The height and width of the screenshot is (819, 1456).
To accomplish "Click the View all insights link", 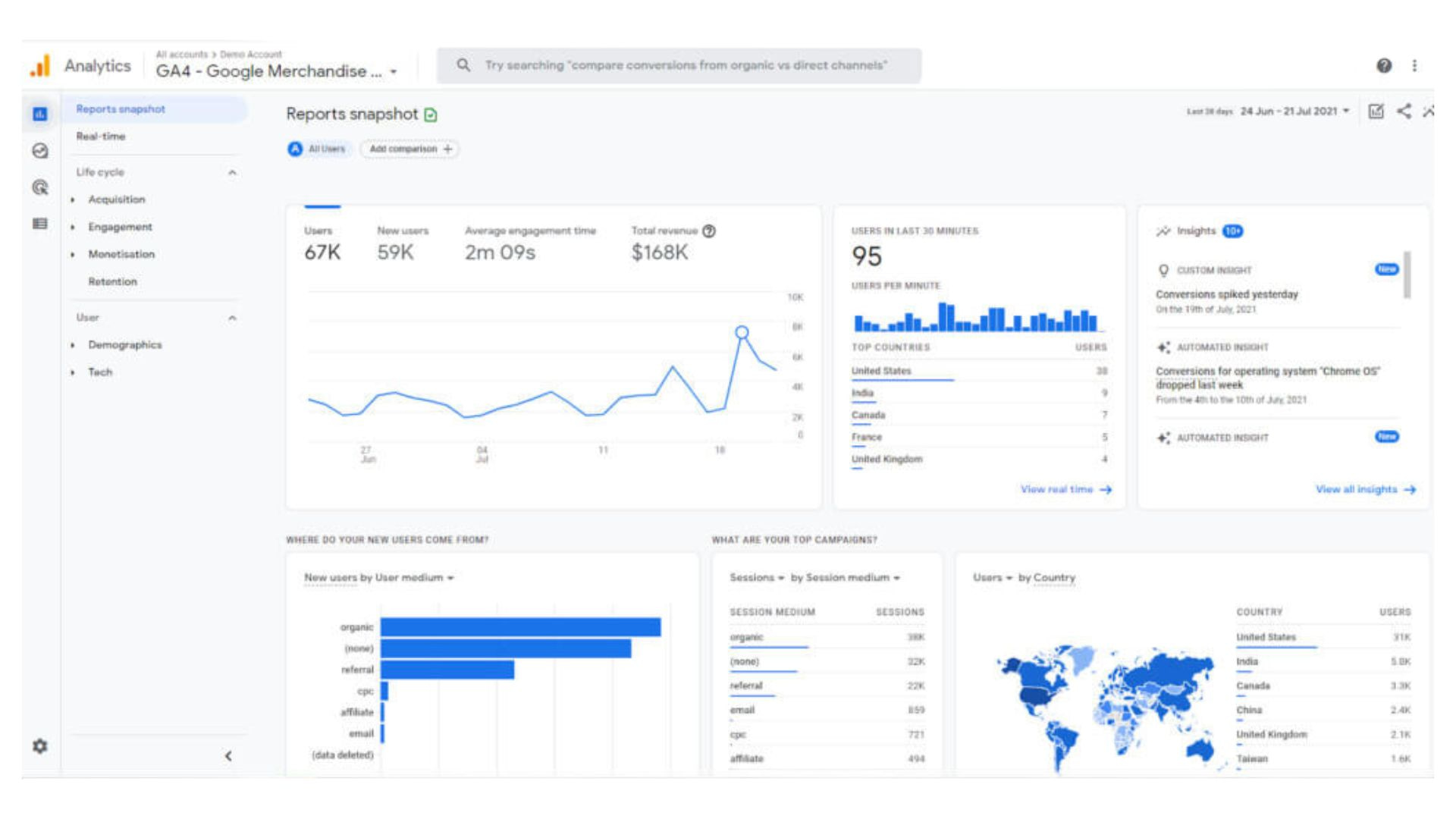I will [1365, 490].
